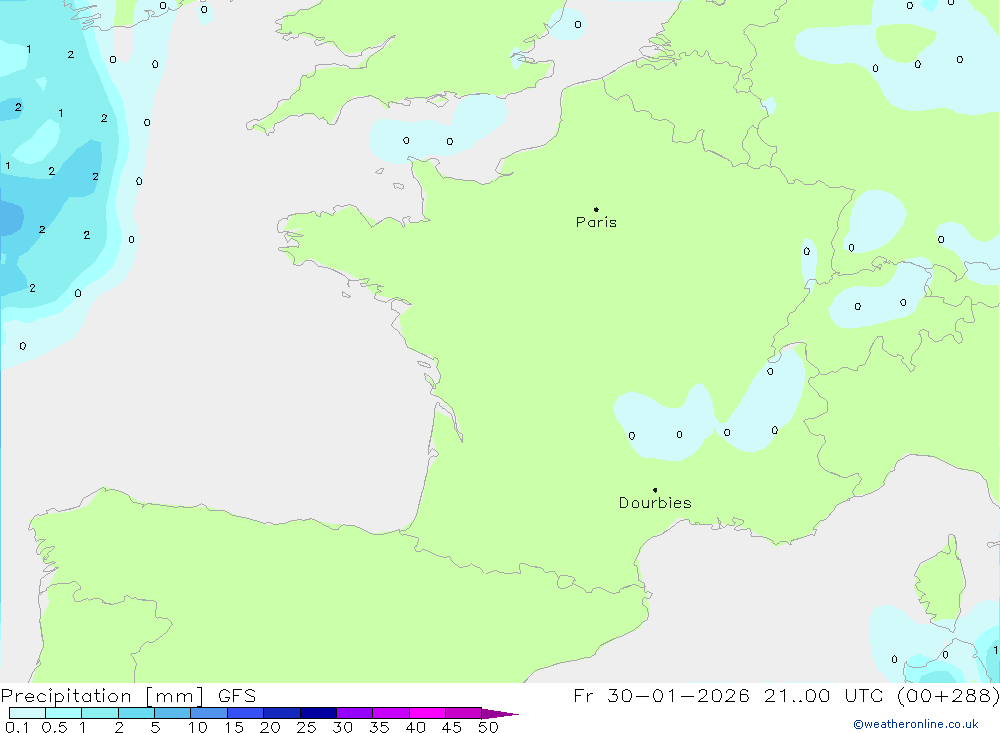Click the '25' legend scale label

(306, 727)
